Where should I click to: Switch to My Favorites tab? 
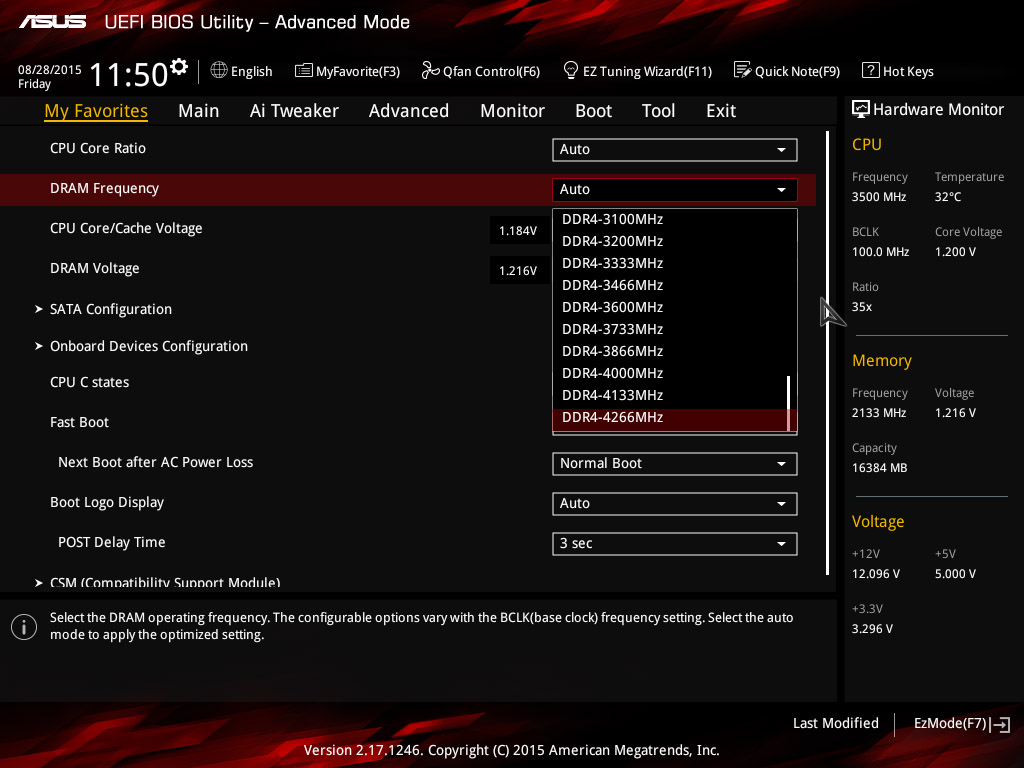click(96, 111)
